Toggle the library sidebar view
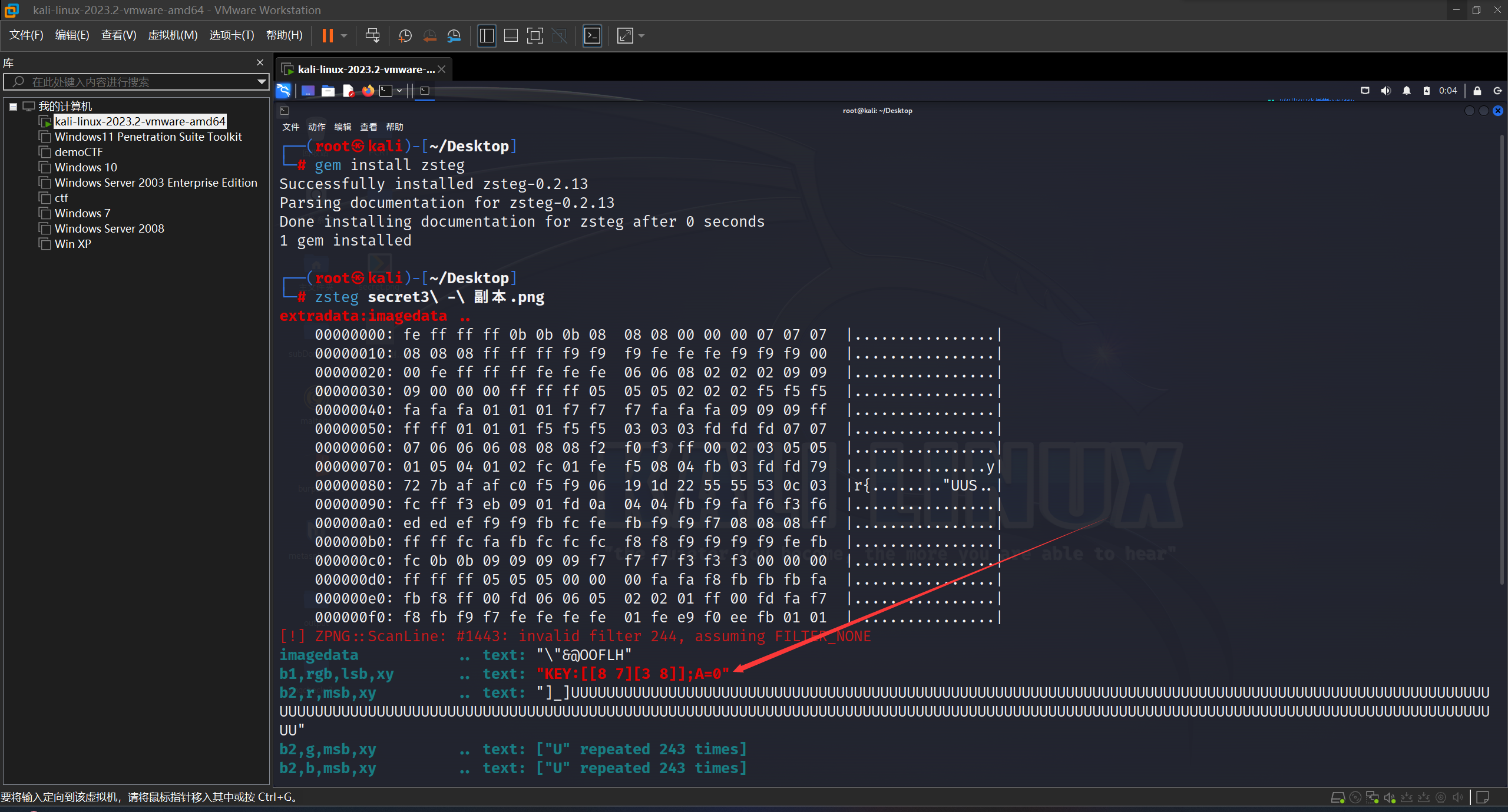 click(487, 36)
